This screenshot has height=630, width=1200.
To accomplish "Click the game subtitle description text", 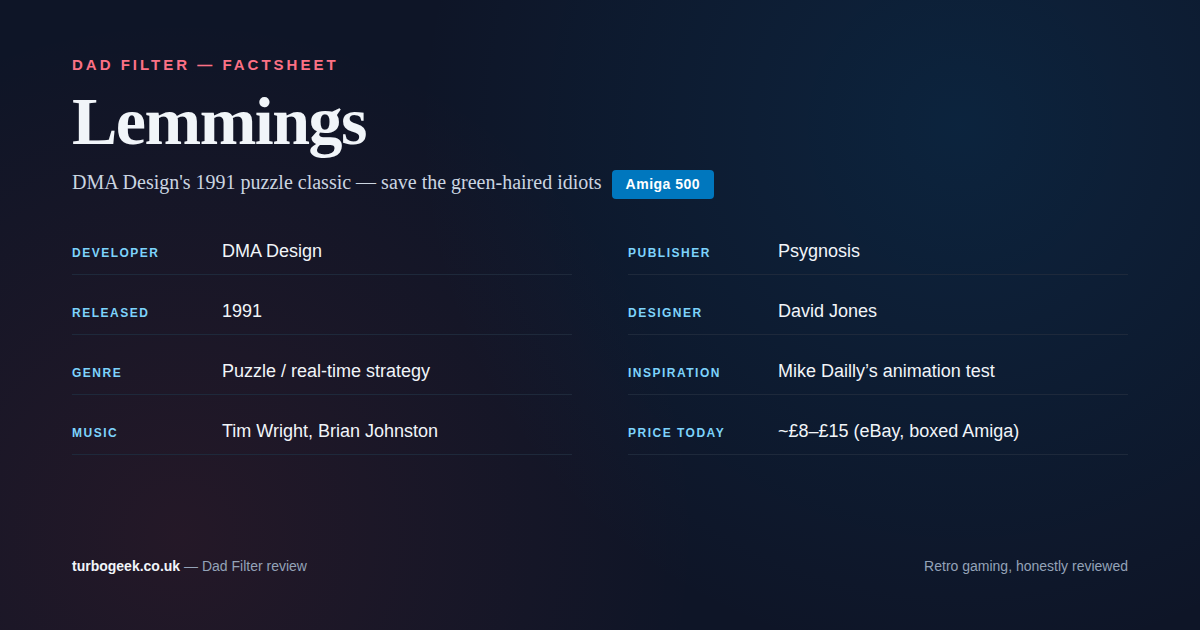I will tap(336, 183).
